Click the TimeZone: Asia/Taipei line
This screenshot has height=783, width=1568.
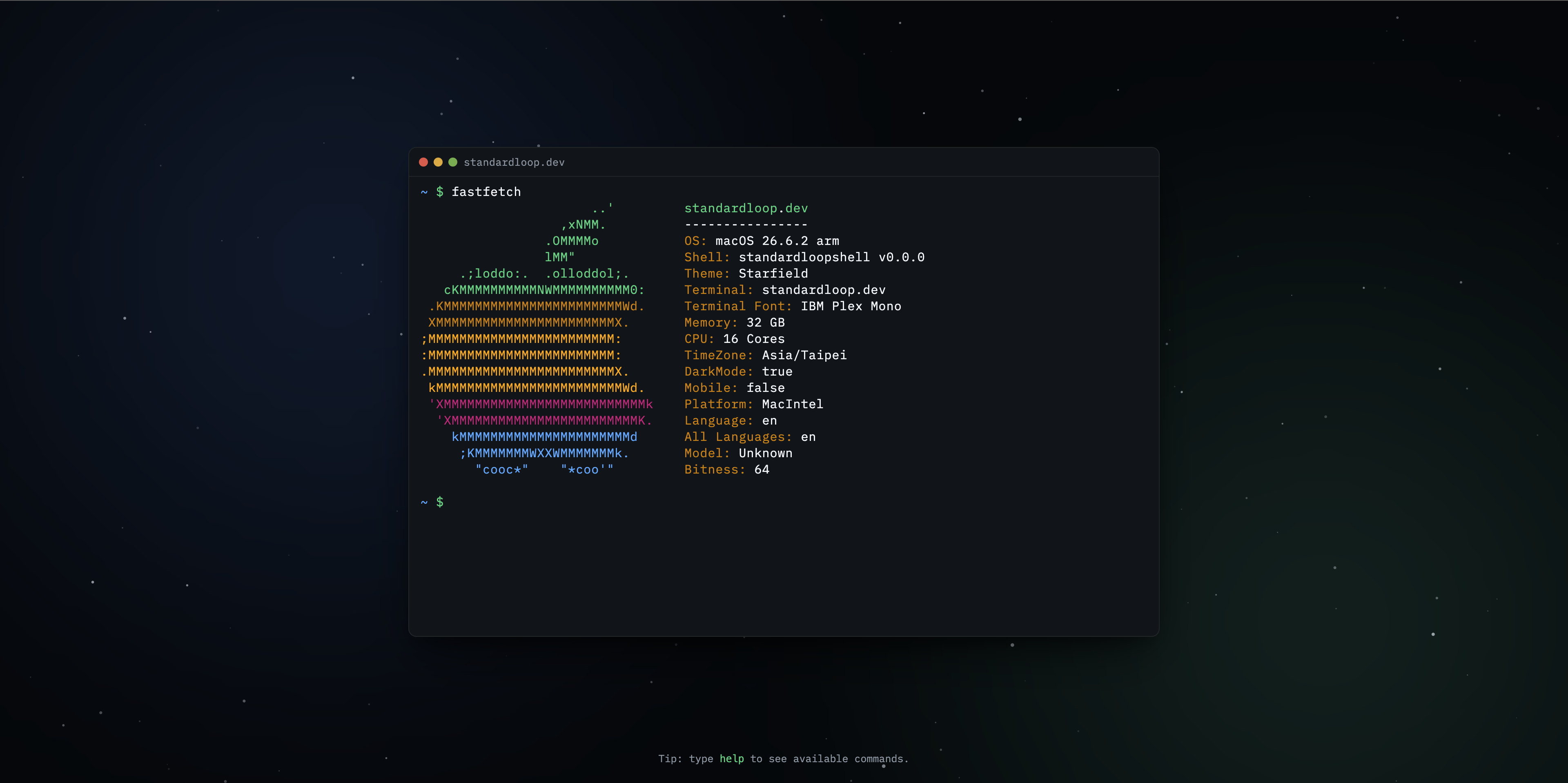click(x=765, y=355)
